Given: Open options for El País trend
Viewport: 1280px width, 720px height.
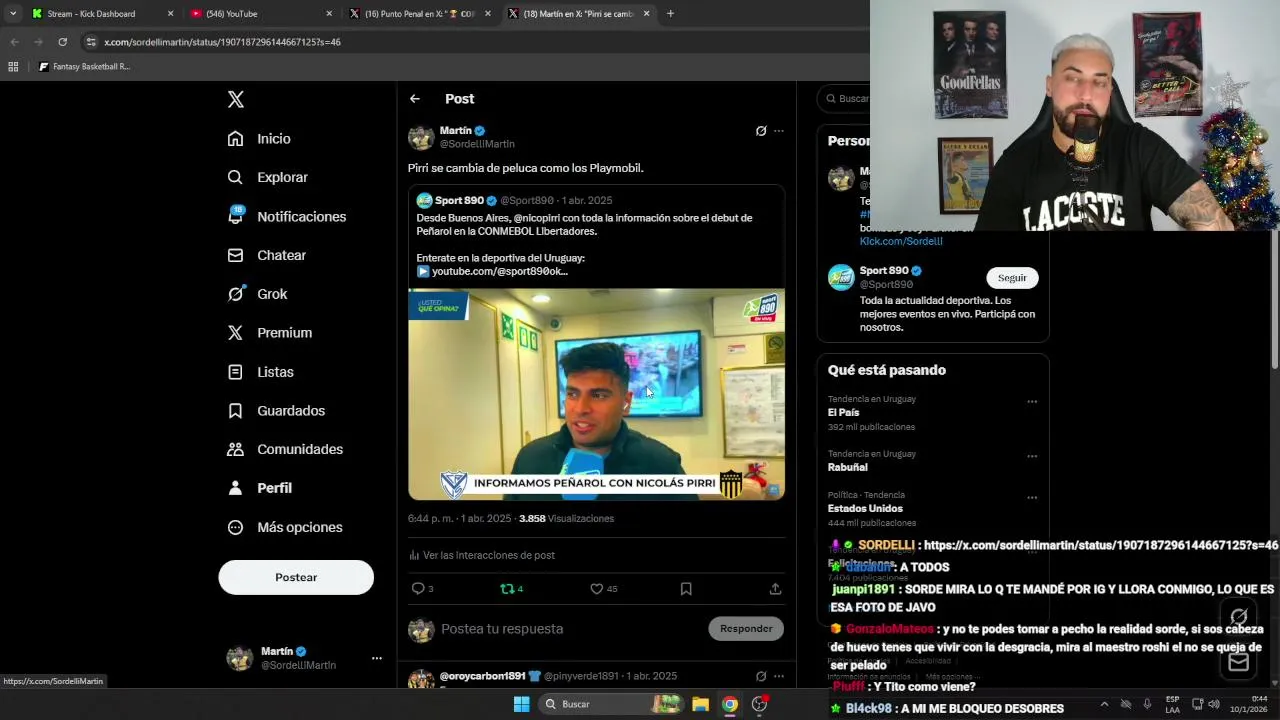Looking at the screenshot, I should click(x=1032, y=402).
